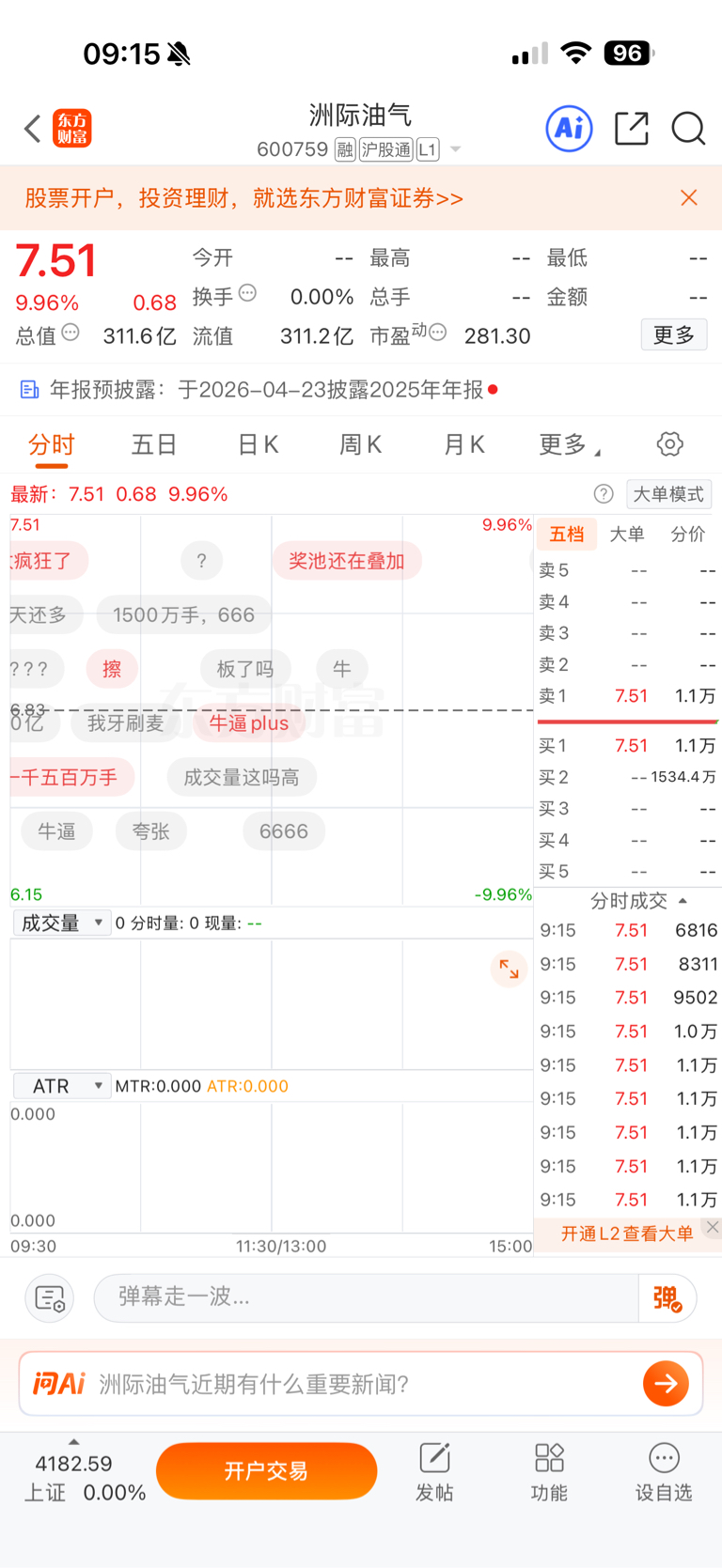The width and height of the screenshot is (722, 1568).
Task: Tap the share export icon
Action: pyautogui.click(x=632, y=129)
